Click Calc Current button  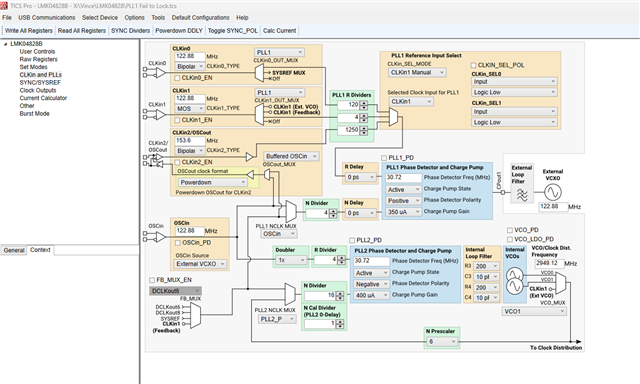pos(280,31)
